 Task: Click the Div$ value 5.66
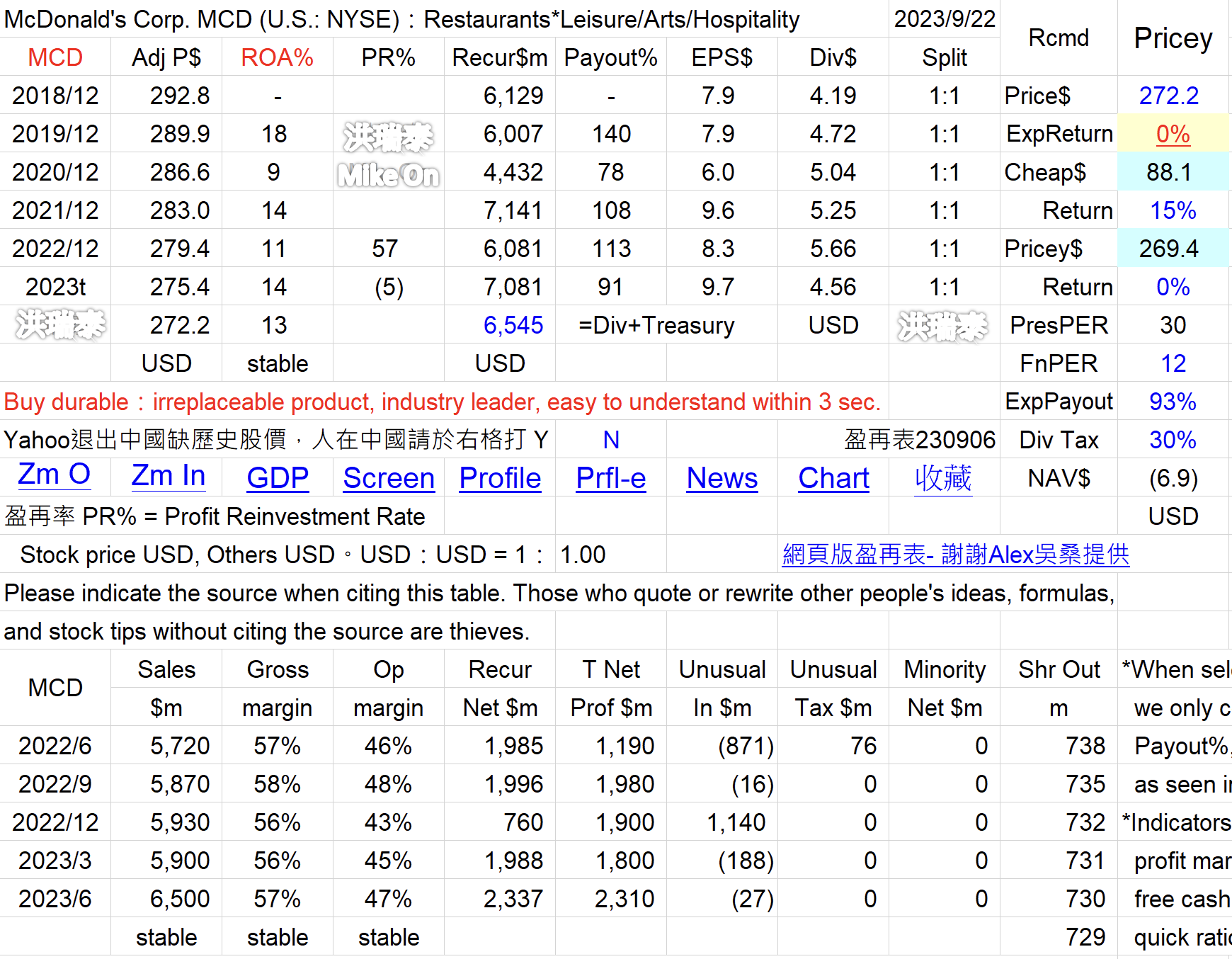pos(833,249)
